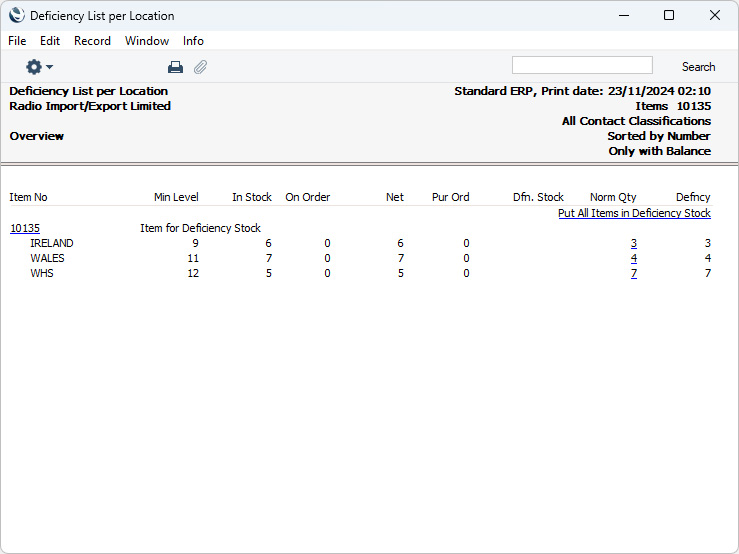Click the Standard ERP app logo

click(16, 15)
